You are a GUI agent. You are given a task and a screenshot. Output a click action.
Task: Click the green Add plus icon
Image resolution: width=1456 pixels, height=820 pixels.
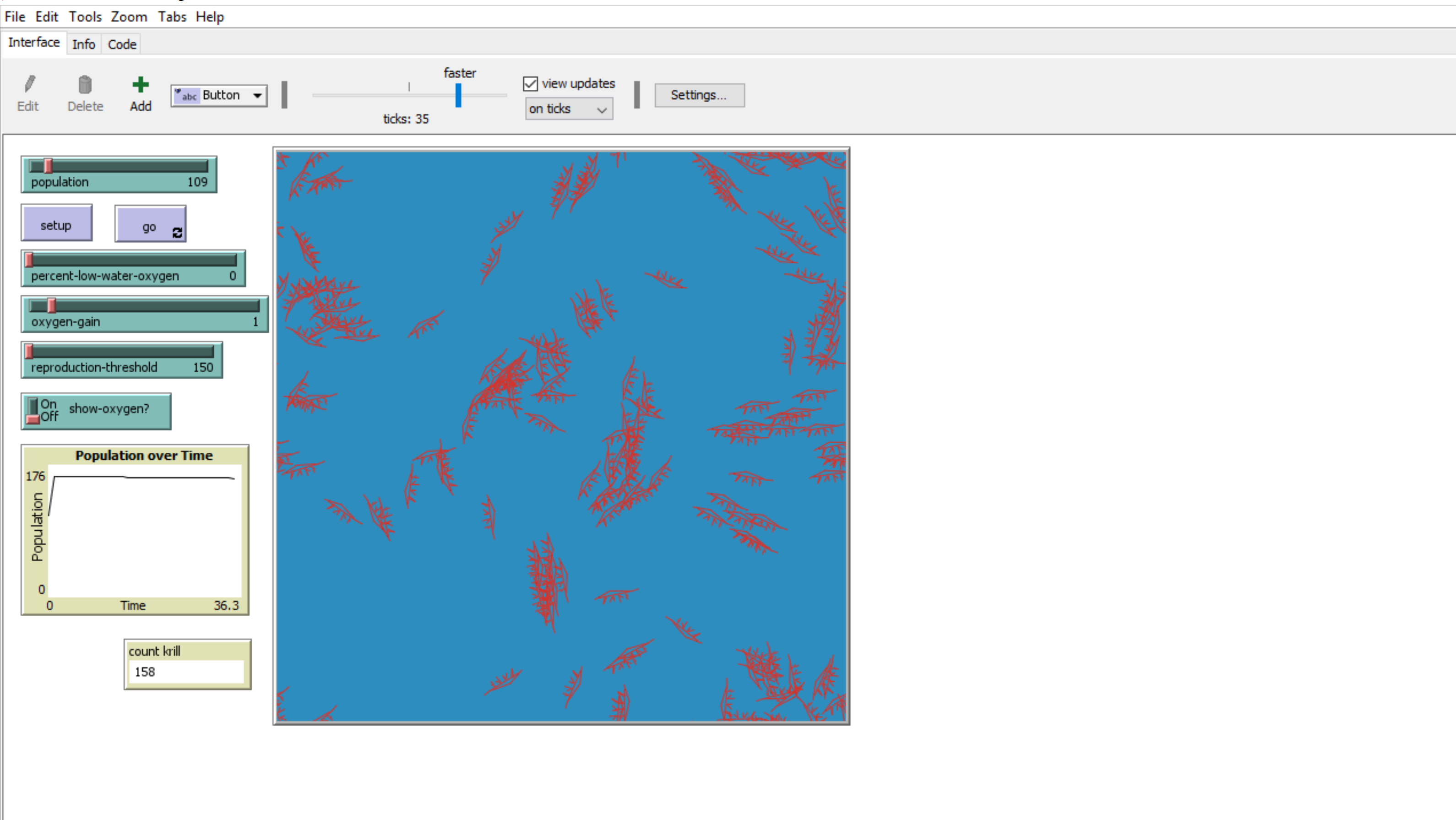tap(140, 85)
